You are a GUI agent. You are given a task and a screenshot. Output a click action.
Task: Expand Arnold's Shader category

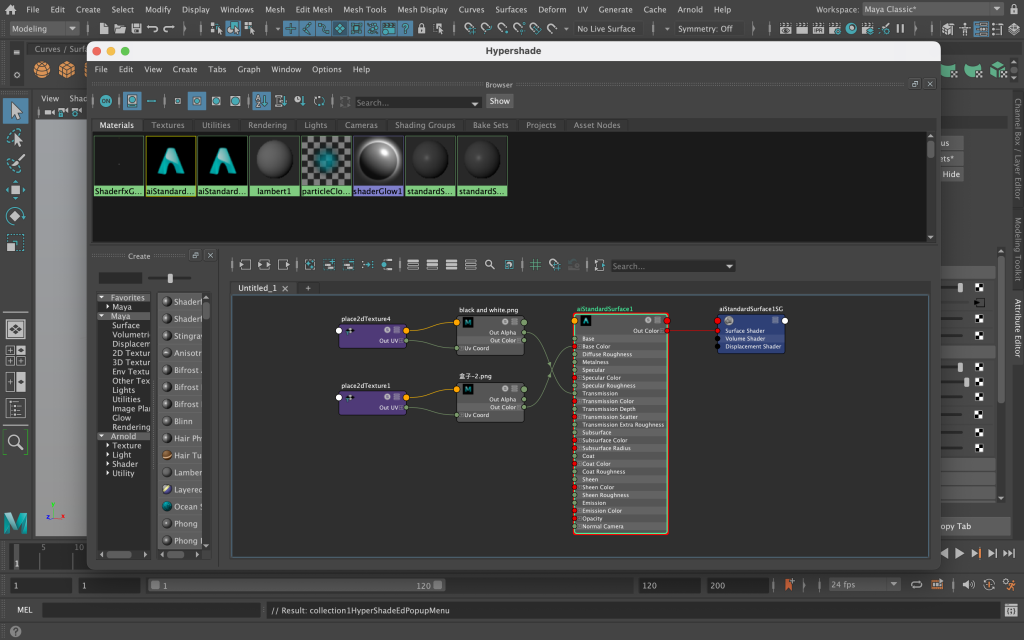(108, 464)
